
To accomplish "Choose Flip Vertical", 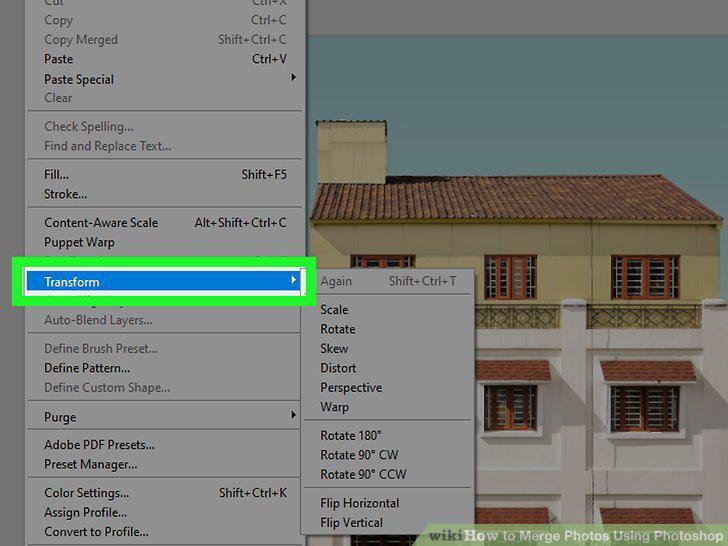I will click(x=388, y=523).
